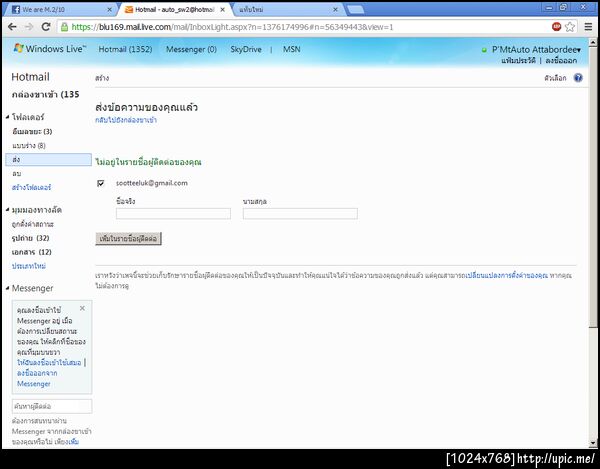The width and height of the screenshot is (600, 469).
Task: Click page scrollbar up arrow
Action: coord(593,42)
